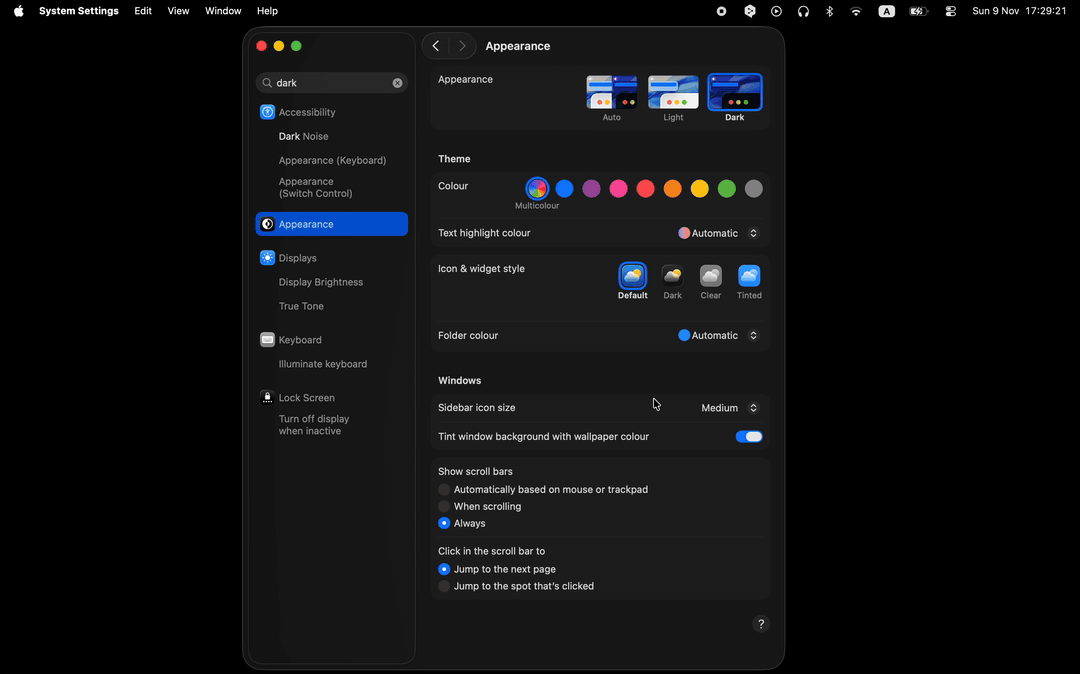Select the Default icon & widget style
Viewport: 1080px width, 674px height.
[632, 282]
